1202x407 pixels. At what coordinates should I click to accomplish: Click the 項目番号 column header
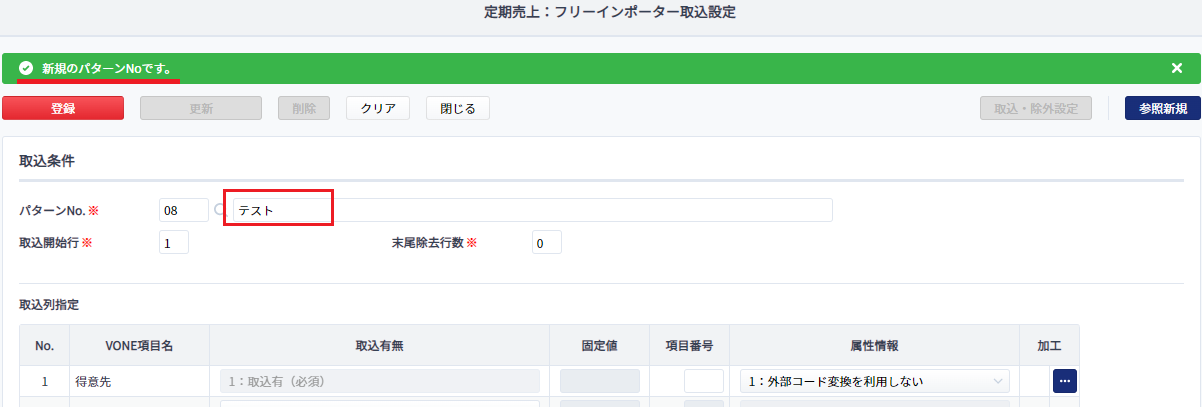[689, 345]
